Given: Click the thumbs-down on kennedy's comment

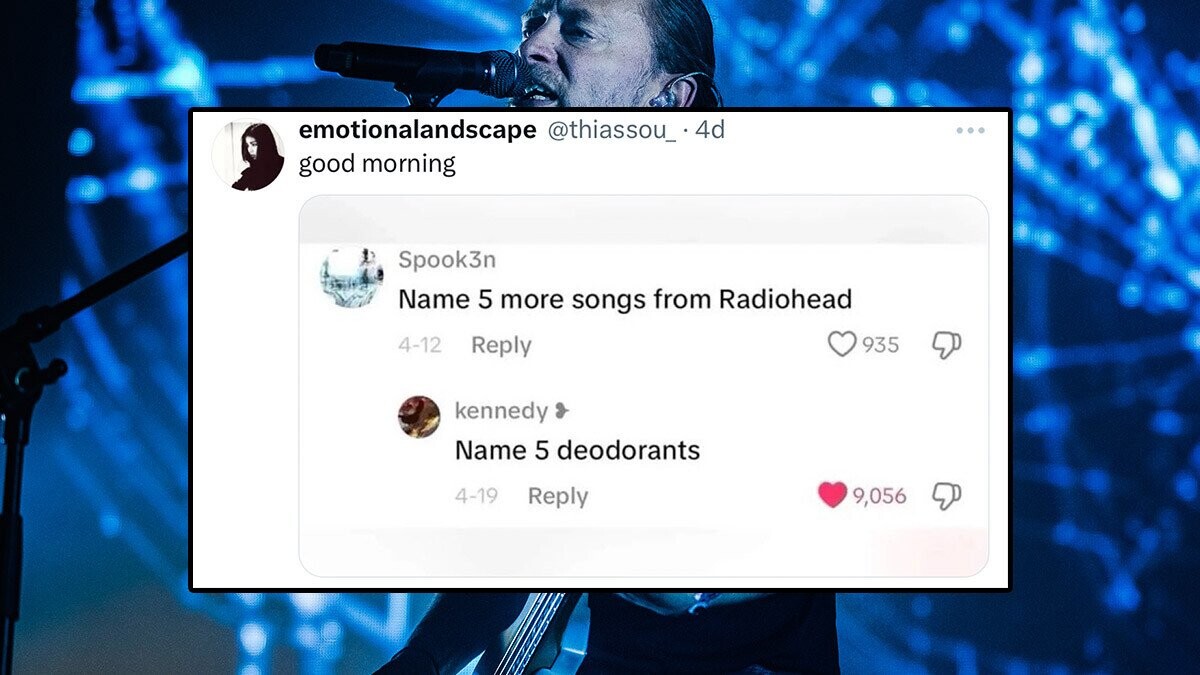Looking at the screenshot, I should [946, 496].
